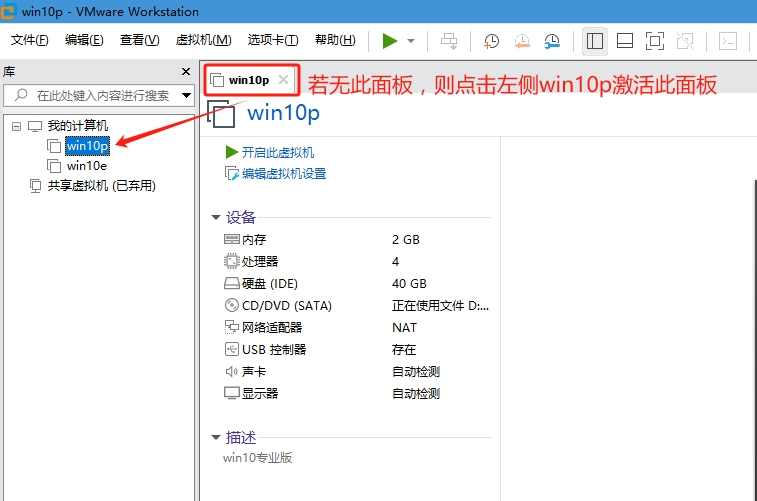The width and height of the screenshot is (757, 501).
Task: Open the 硬盘 (IDE) device entry
Action: [269, 284]
